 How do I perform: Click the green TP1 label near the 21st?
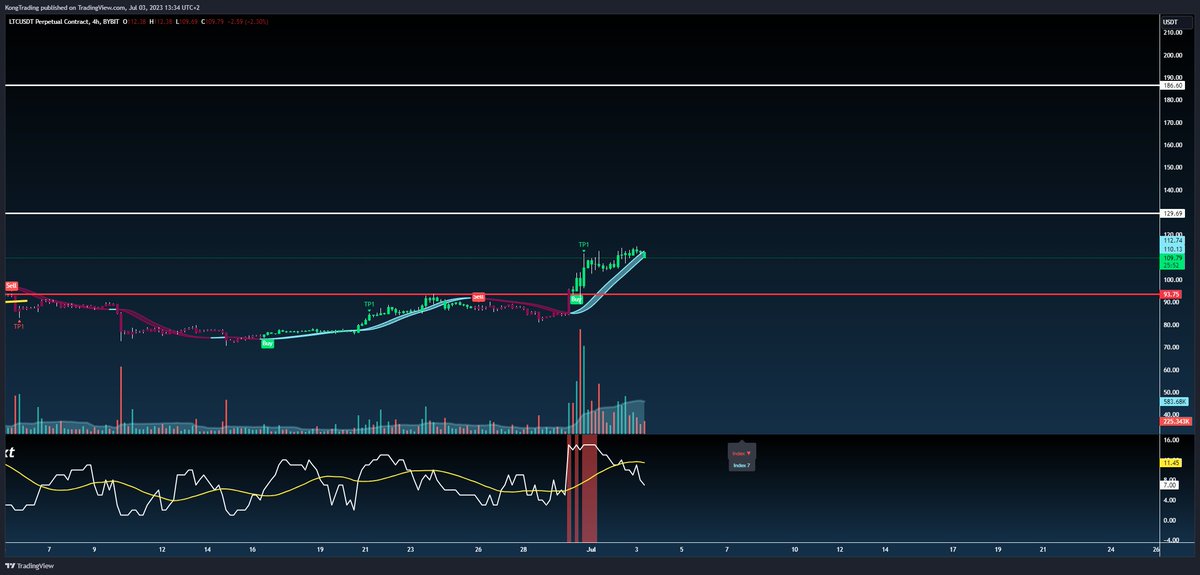(369, 304)
